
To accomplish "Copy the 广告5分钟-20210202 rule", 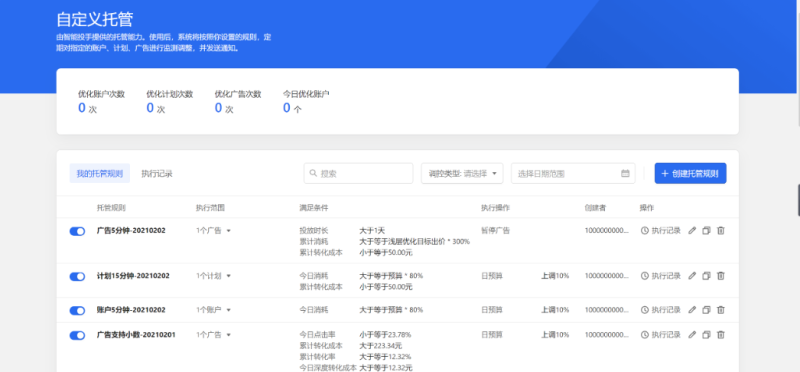I will point(706,231).
